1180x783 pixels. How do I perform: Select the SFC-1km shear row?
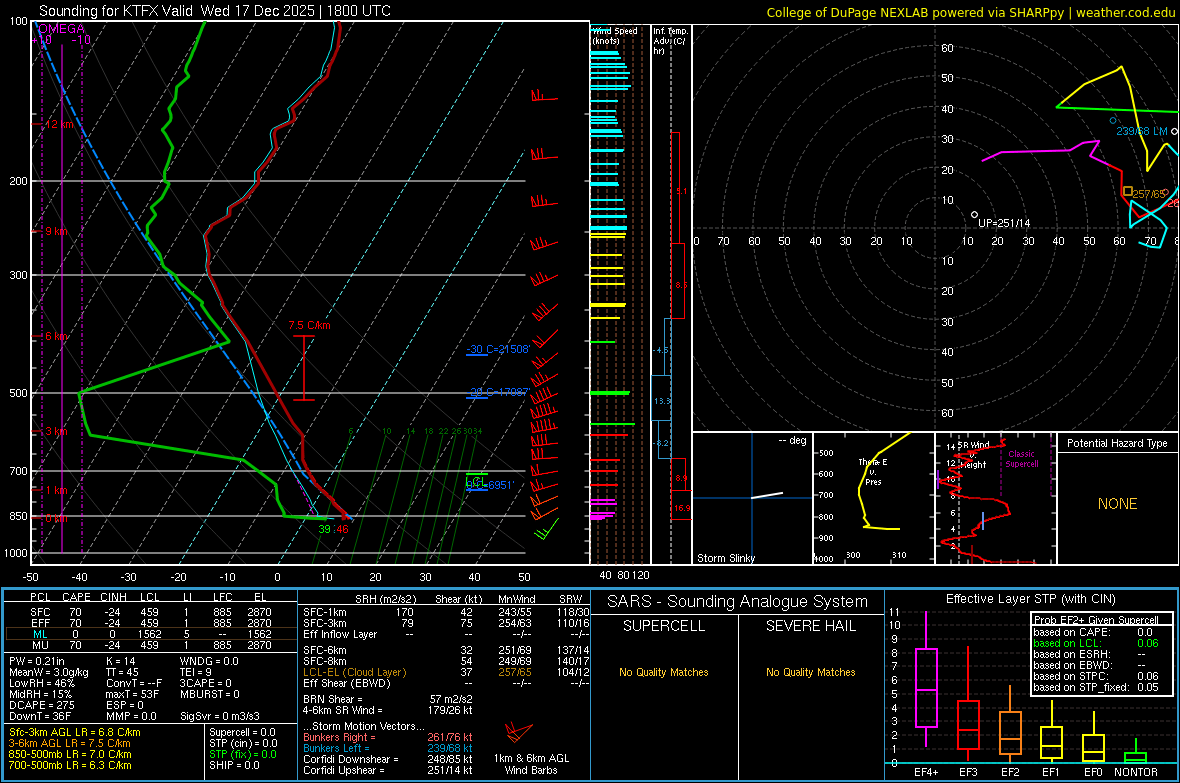pos(446,612)
